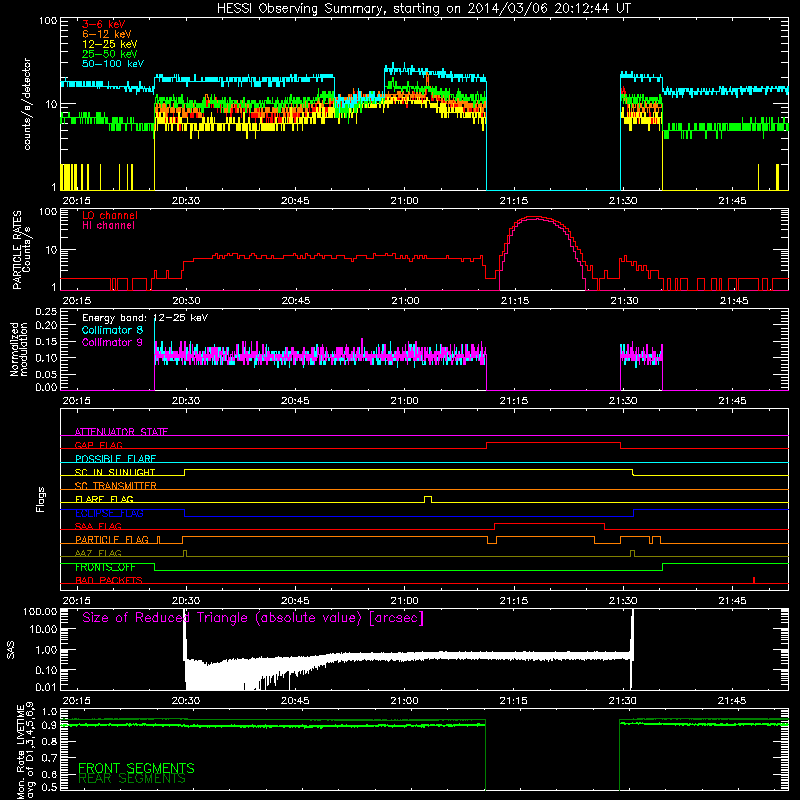Click the raised segment of the SAA FLAG line
800x800 pixels.
click(549, 524)
